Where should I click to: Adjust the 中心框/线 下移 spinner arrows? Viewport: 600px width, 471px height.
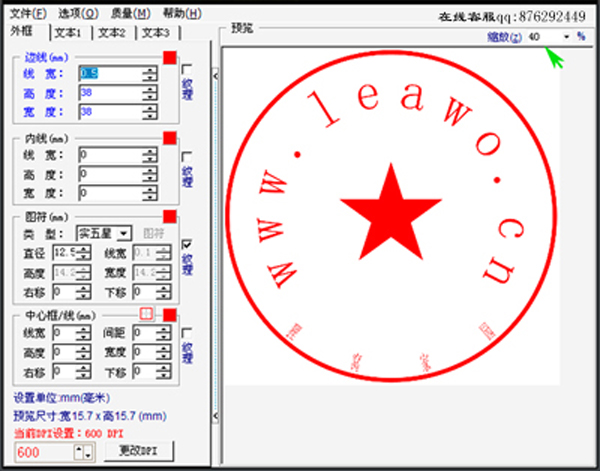pos(163,371)
